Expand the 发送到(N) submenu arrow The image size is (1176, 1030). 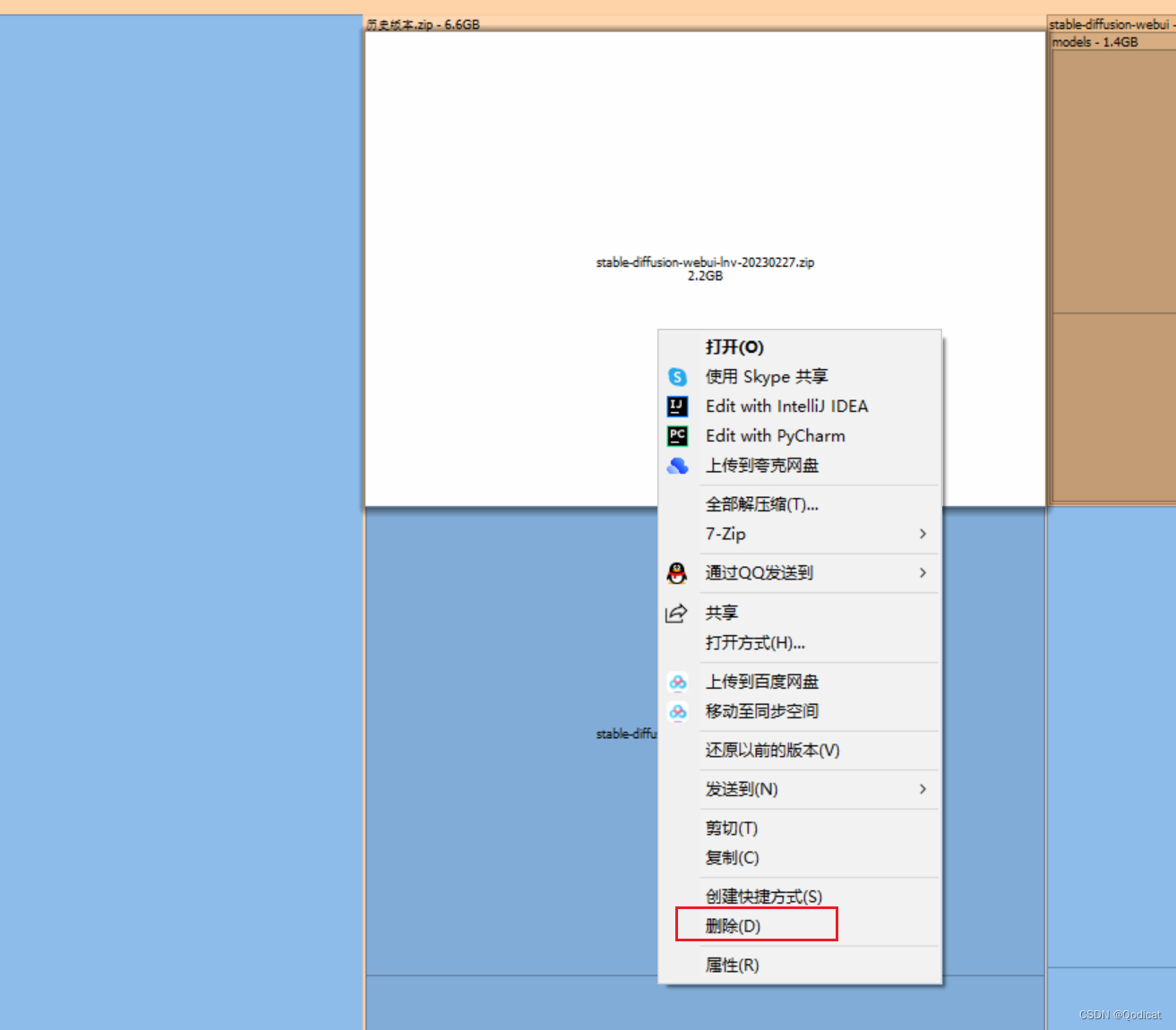pyautogui.click(x=923, y=789)
